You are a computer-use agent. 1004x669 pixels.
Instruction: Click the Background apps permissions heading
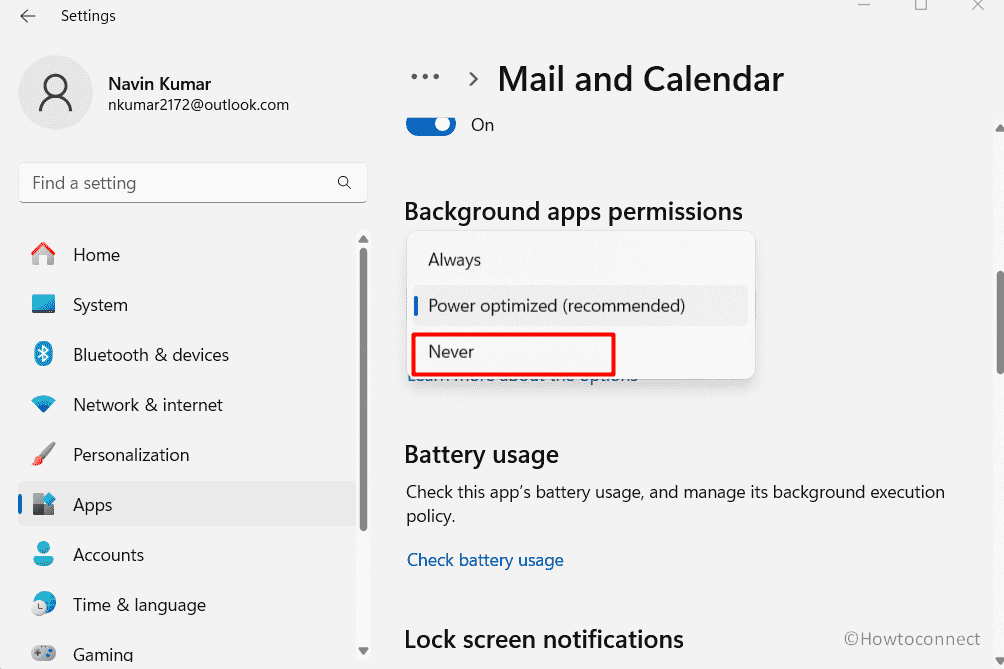(x=574, y=212)
